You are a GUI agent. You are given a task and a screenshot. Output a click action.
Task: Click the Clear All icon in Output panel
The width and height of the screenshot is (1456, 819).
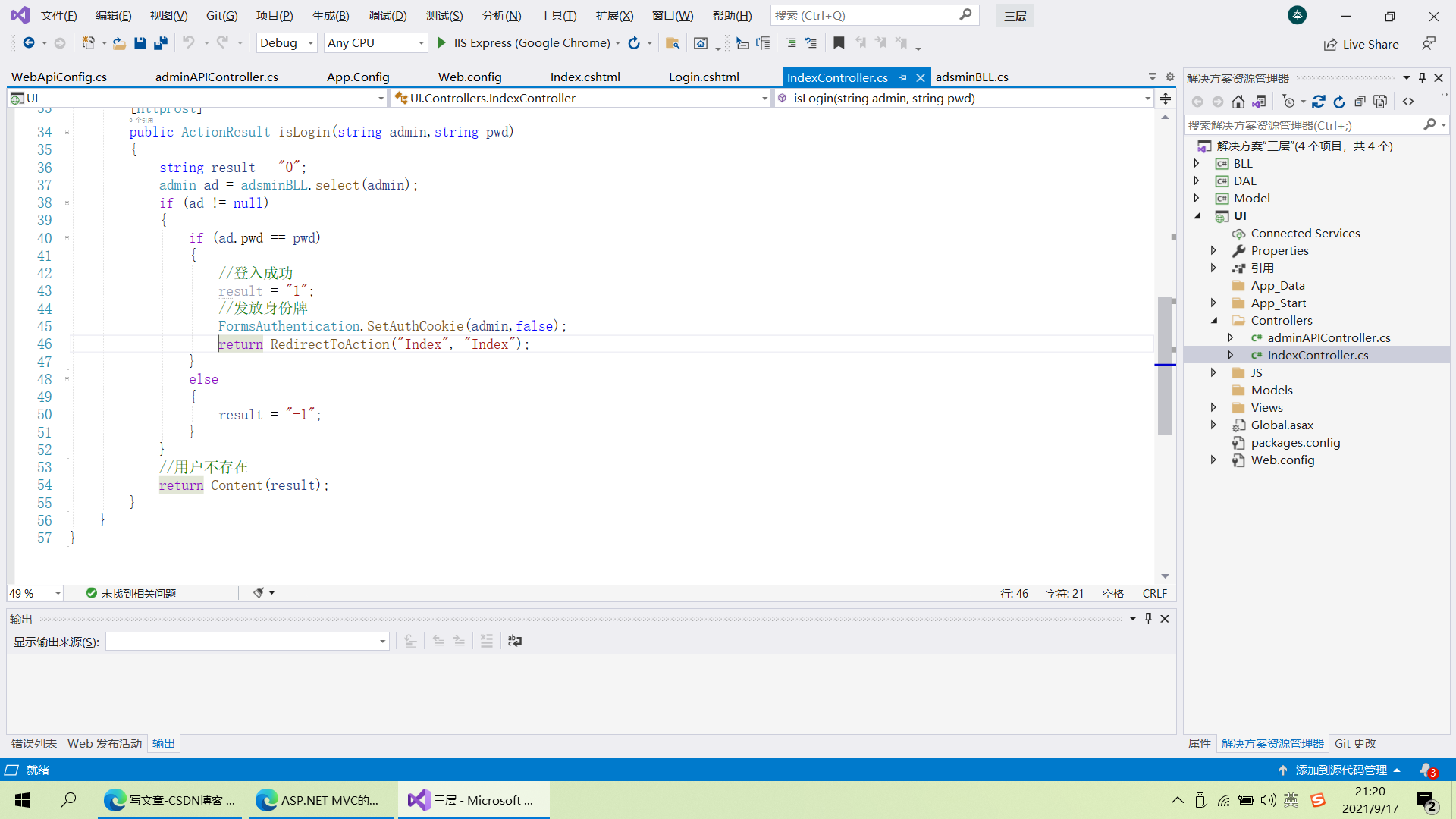click(487, 641)
